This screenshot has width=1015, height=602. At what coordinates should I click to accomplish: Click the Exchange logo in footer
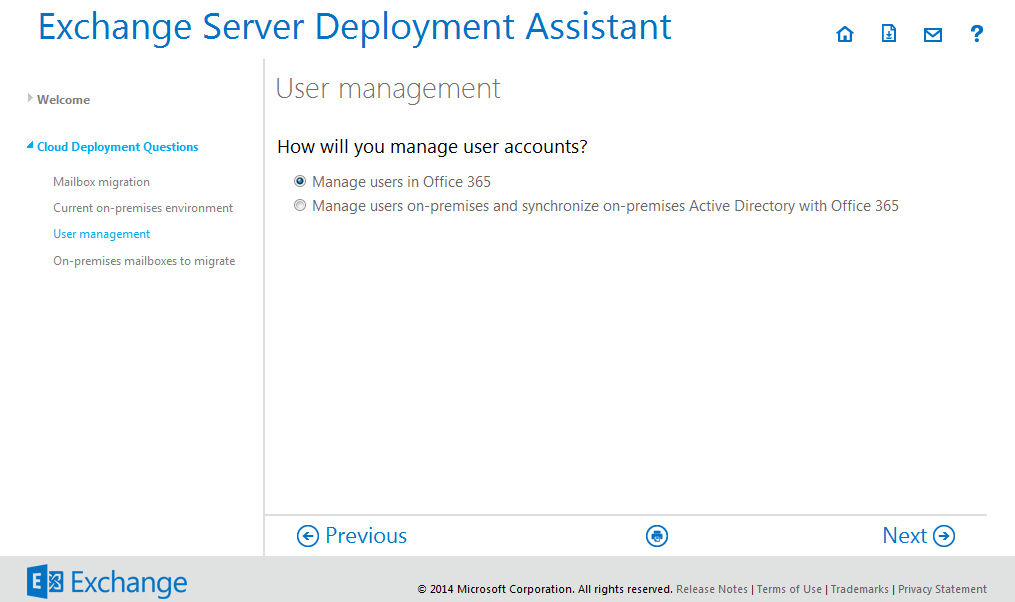click(x=107, y=582)
